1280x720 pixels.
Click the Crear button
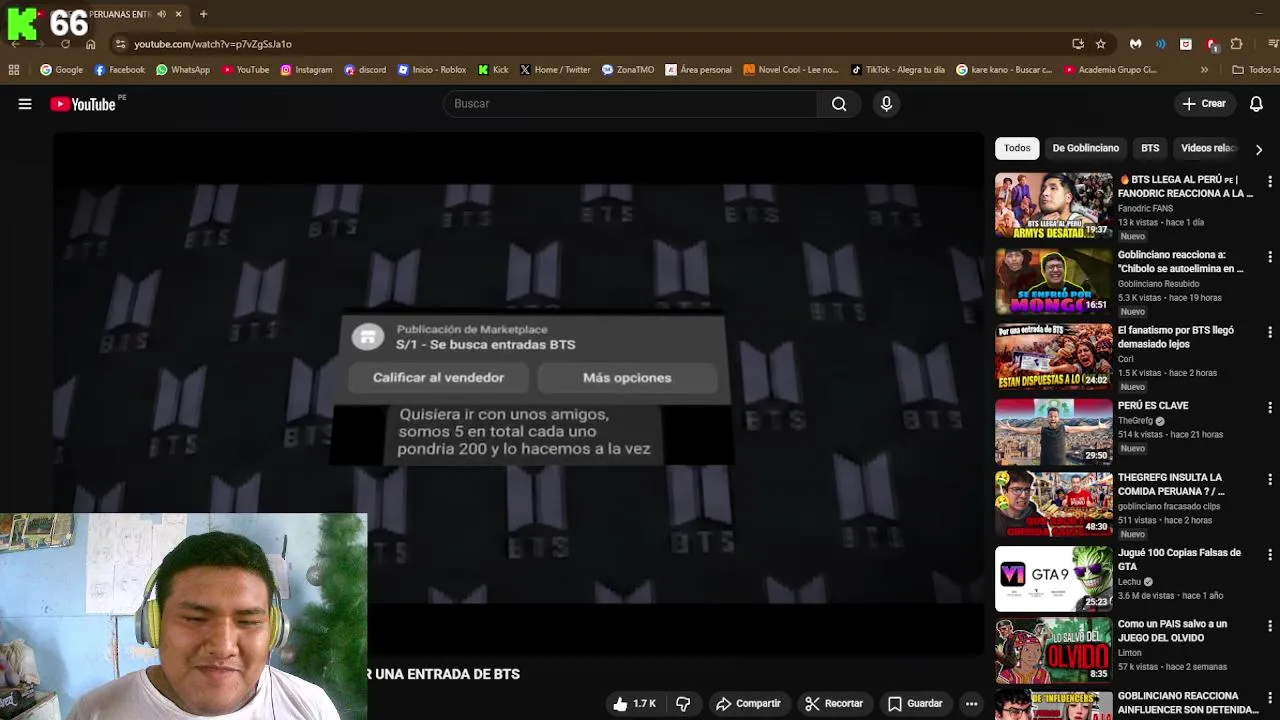[x=1204, y=104]
